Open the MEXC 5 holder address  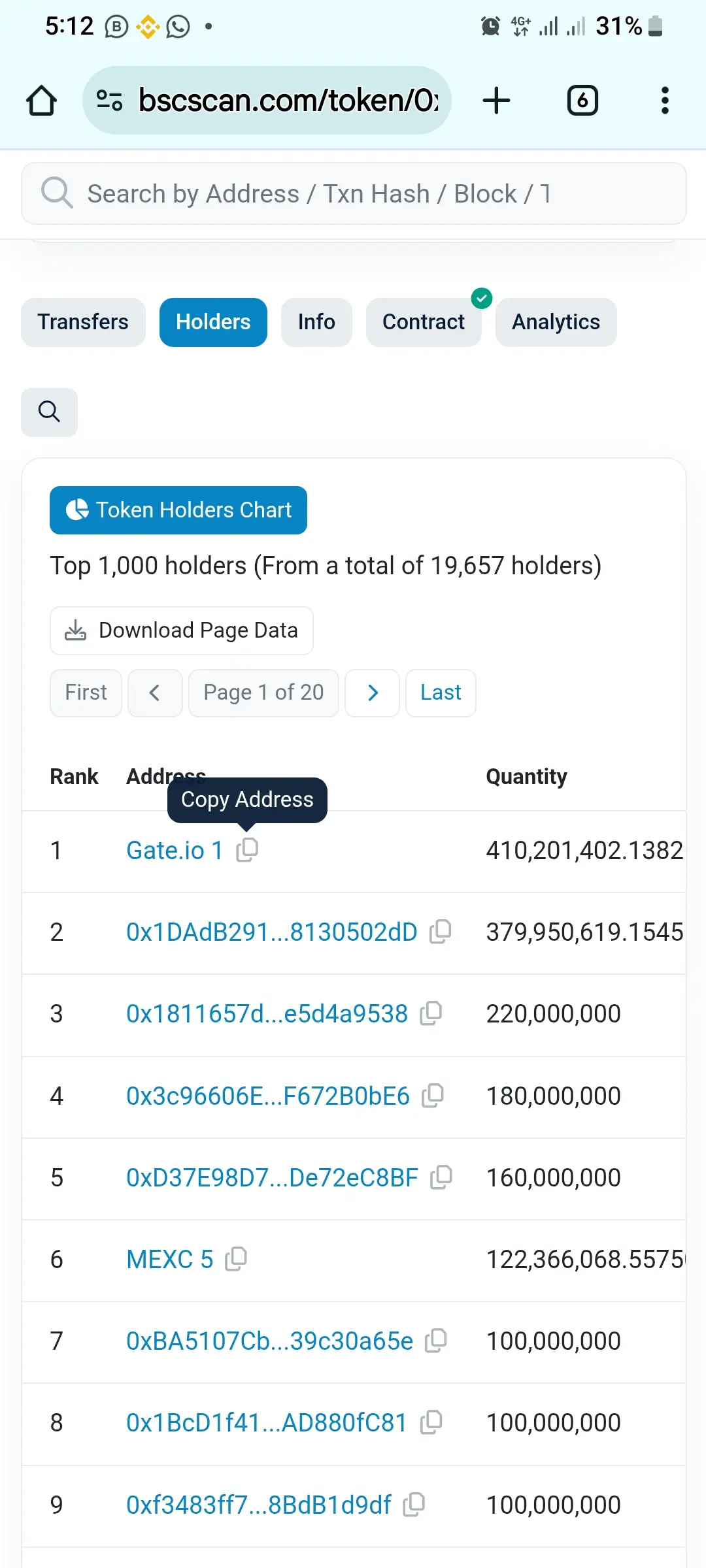170,1260
